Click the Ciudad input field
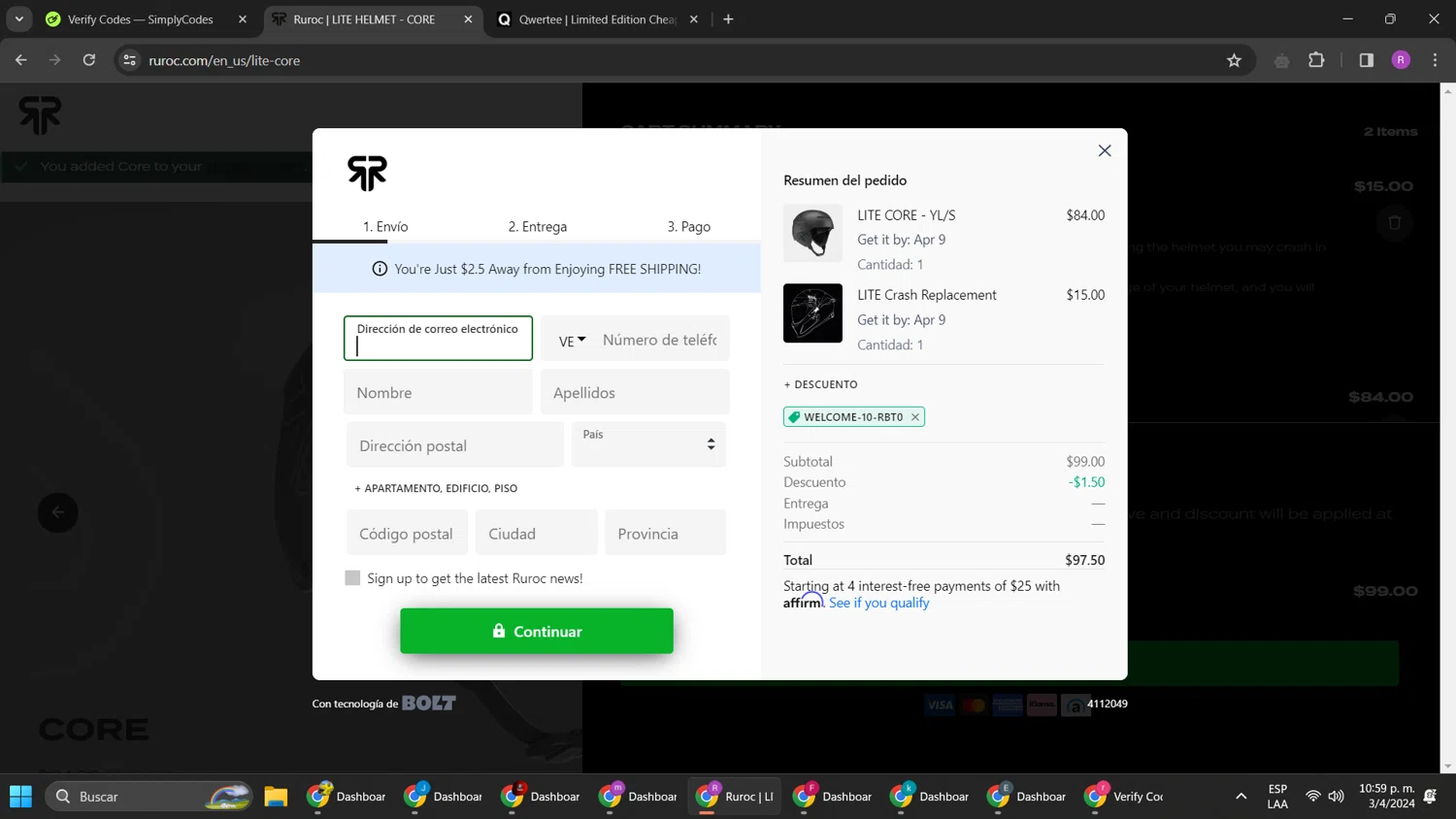Screen dimensions: 1456x819 click(x=537, y=533)
